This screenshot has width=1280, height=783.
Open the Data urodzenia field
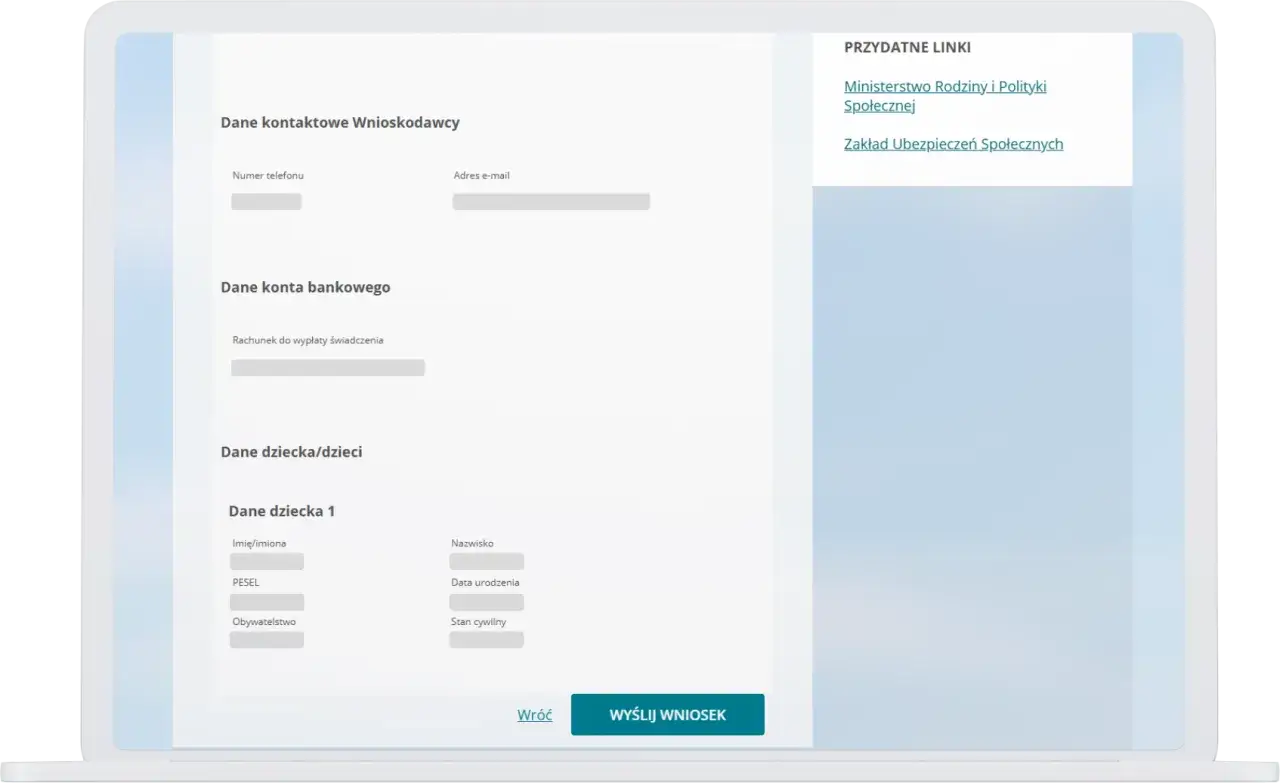[x=486, y=601]
